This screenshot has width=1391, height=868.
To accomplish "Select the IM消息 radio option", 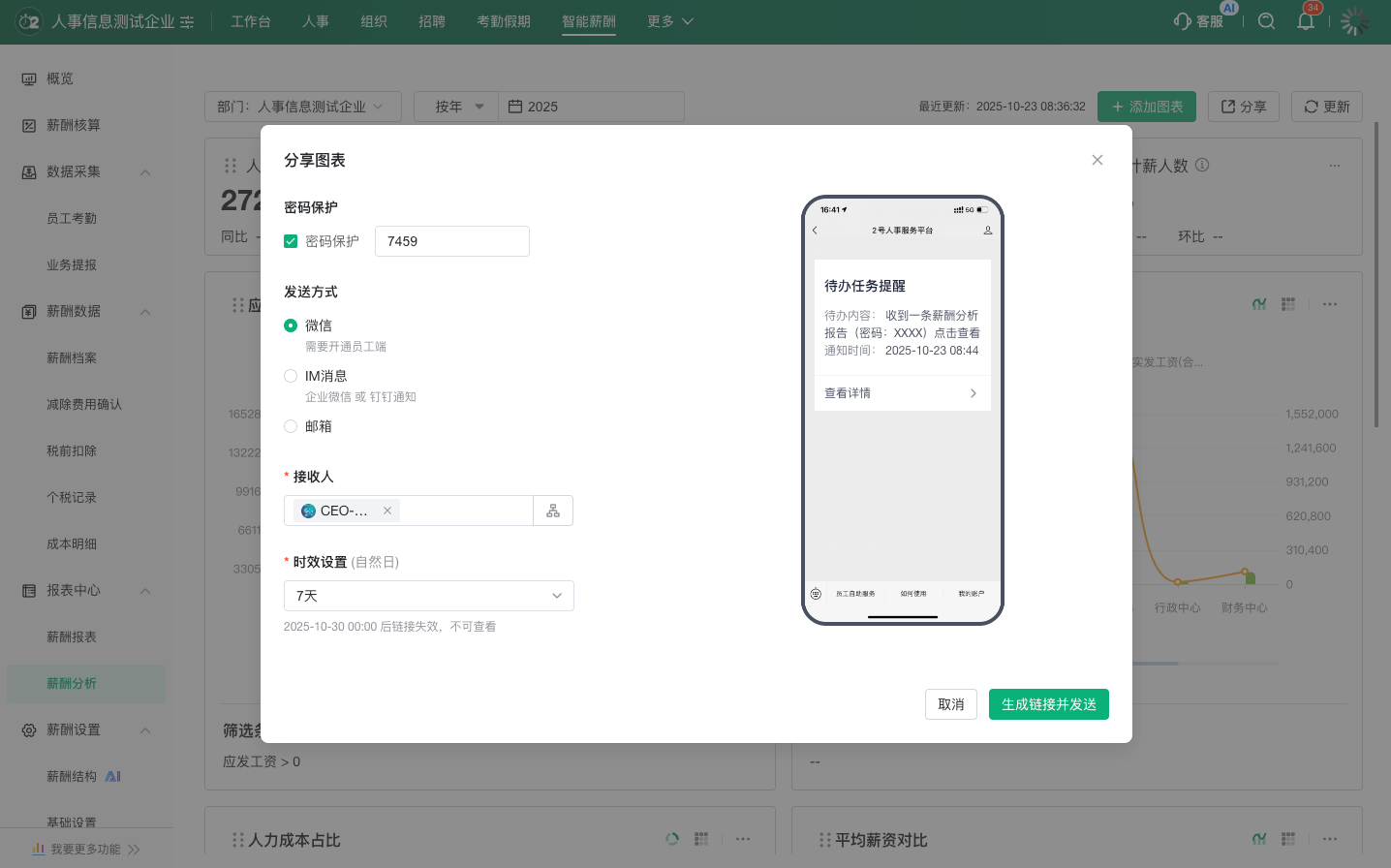I will 291,376.
